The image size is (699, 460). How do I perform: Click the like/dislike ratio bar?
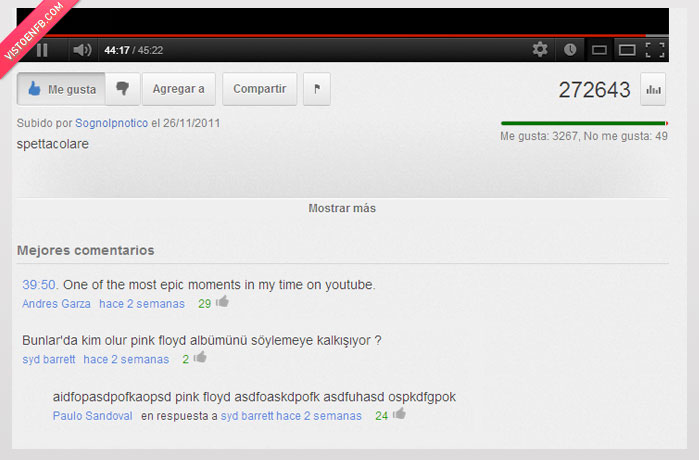pyautogui.click(x=584, y=123)
